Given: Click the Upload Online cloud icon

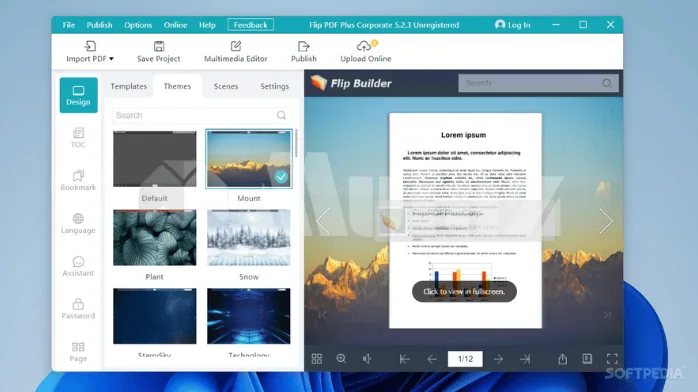Looking at the screenshot, I should pyautogui.click(x=364, y=46).
